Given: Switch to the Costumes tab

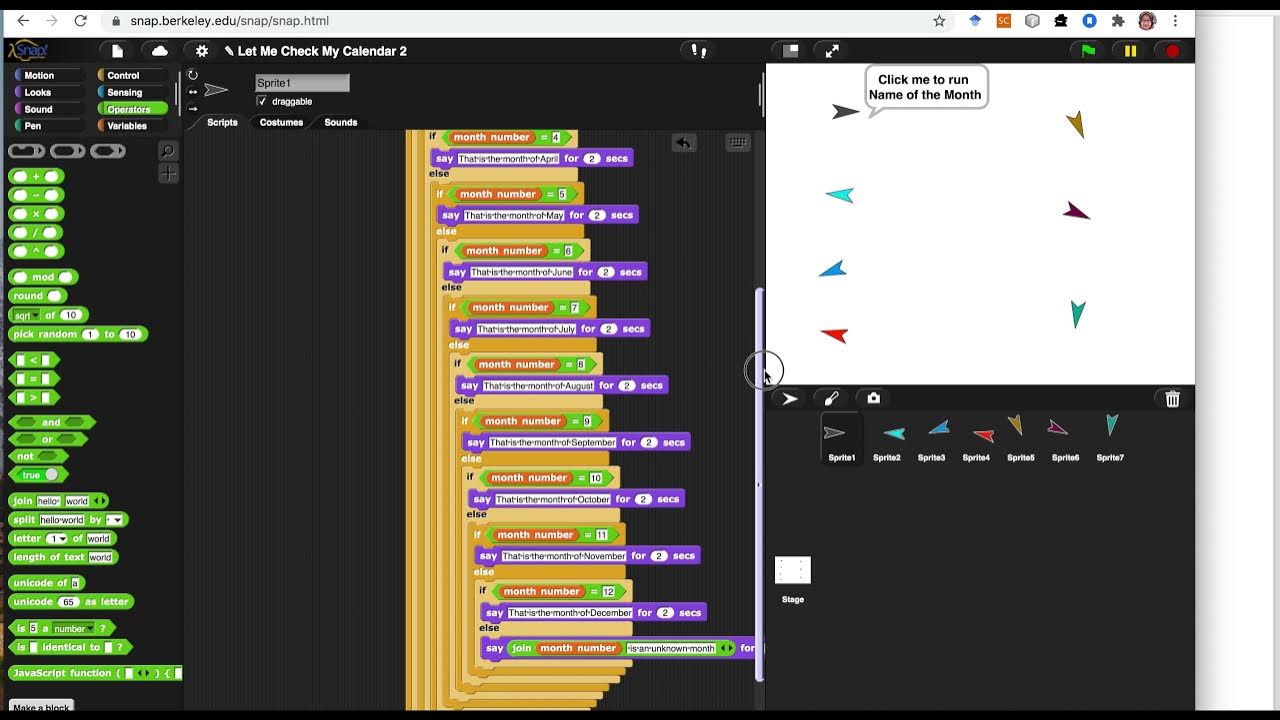Looking at the screenshot, I should tap(281, 122).
